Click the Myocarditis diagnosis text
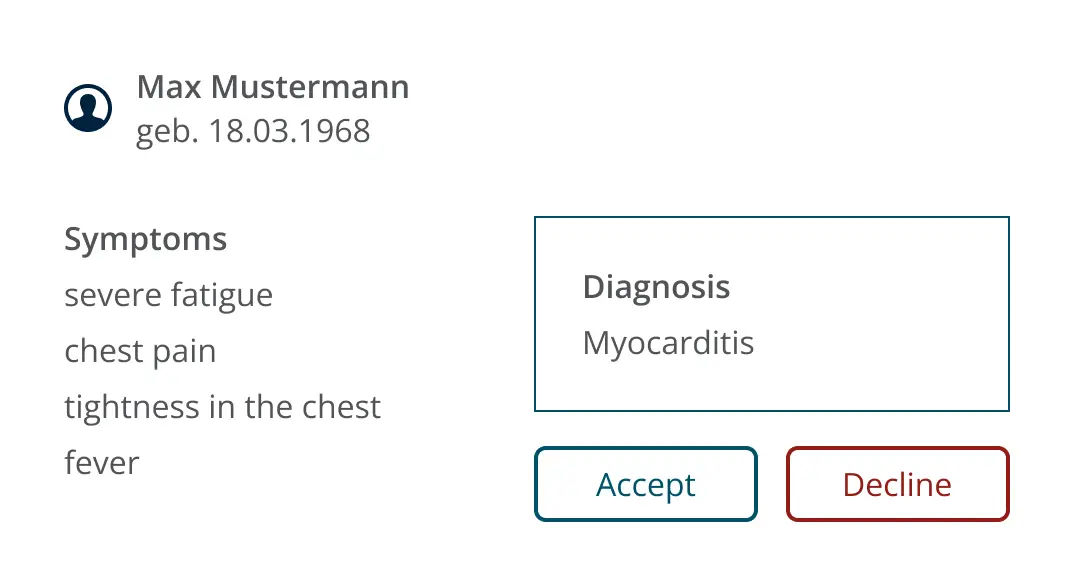The width and height of the screenshot is (1074, 586). pyautogui.click(x=668, y=343)
